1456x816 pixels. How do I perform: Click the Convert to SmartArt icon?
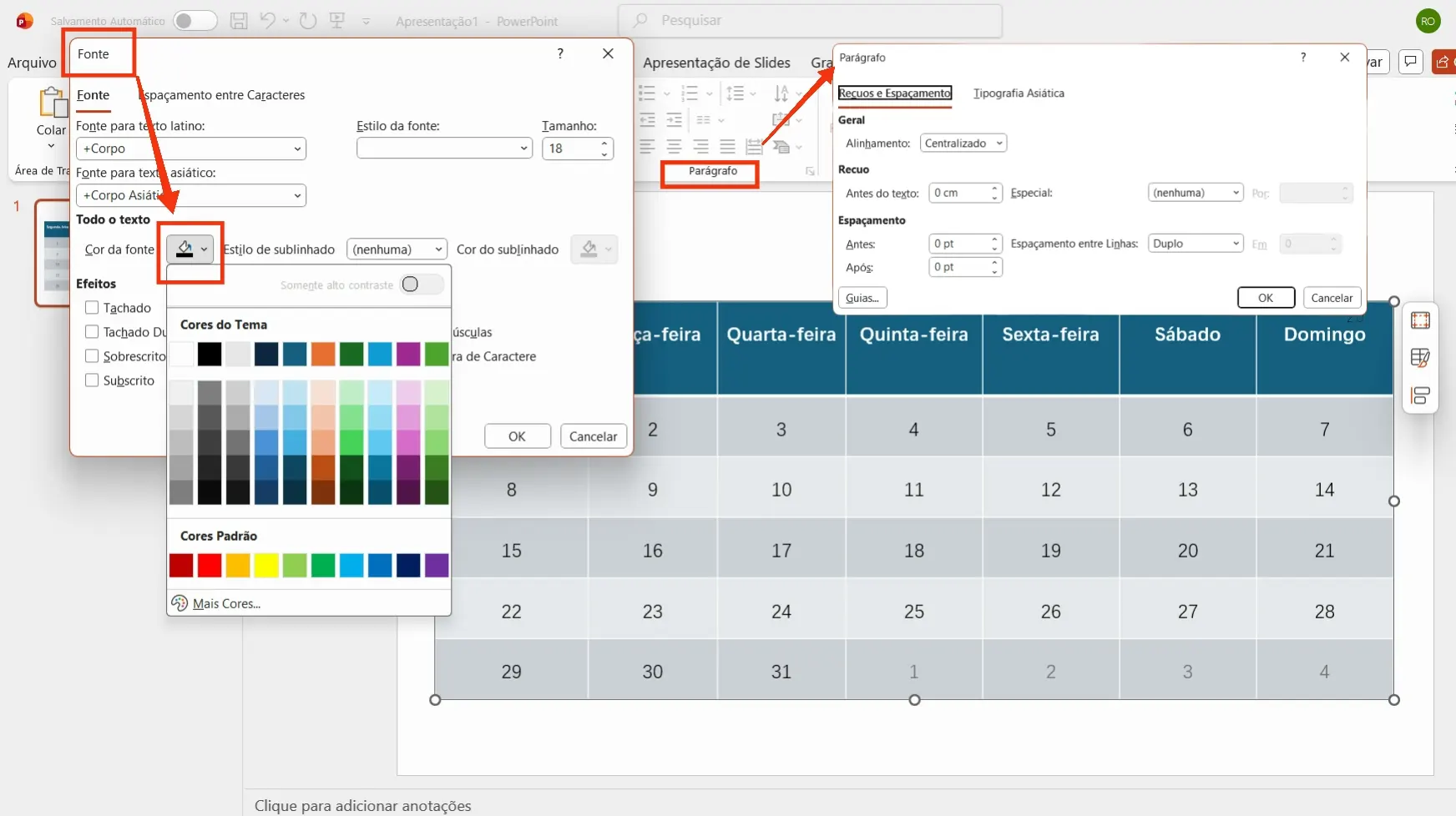click(x=781, y=147)
